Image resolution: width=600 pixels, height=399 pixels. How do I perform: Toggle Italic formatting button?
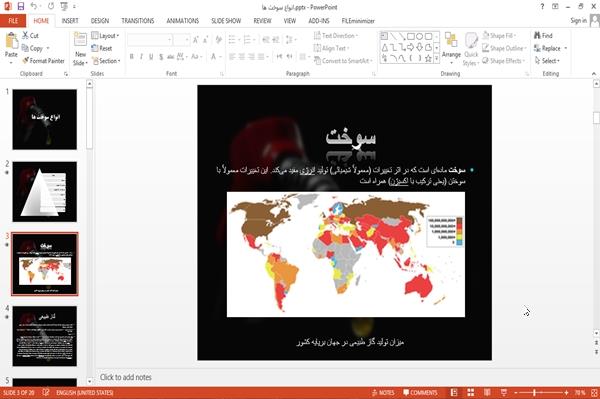141,57
